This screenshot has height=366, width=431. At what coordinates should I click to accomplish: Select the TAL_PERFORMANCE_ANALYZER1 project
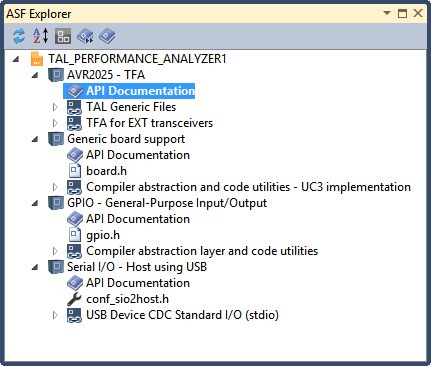[x=137, y=59]
